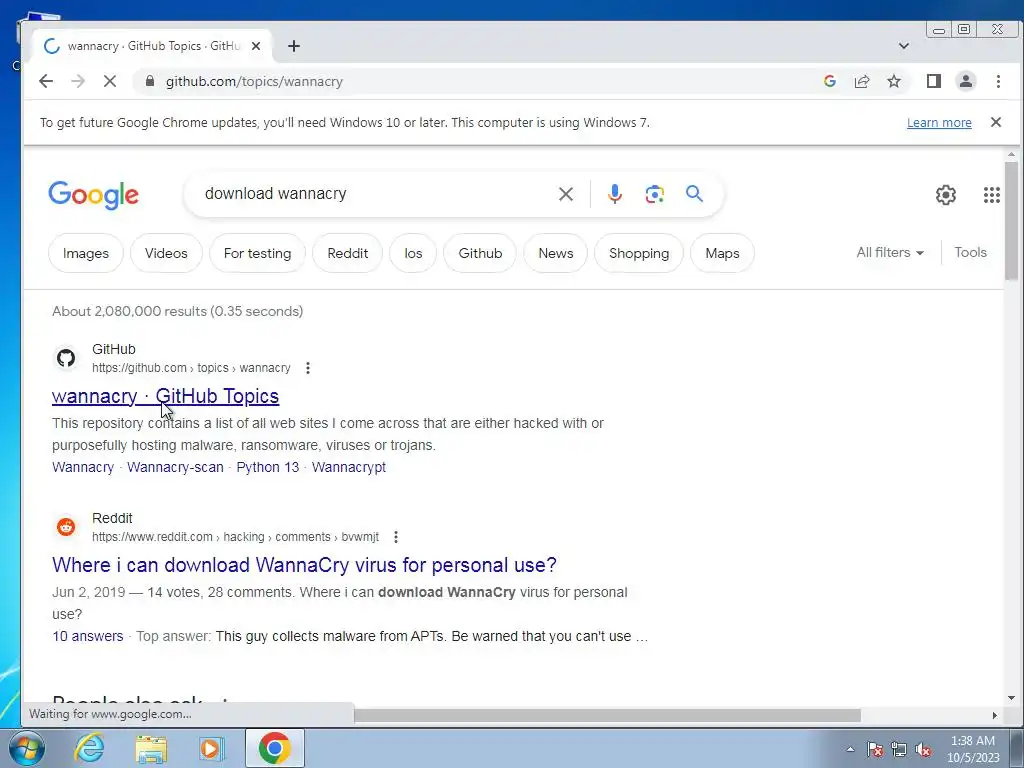
Task: Click the volume tray icon
Action: 923,749
